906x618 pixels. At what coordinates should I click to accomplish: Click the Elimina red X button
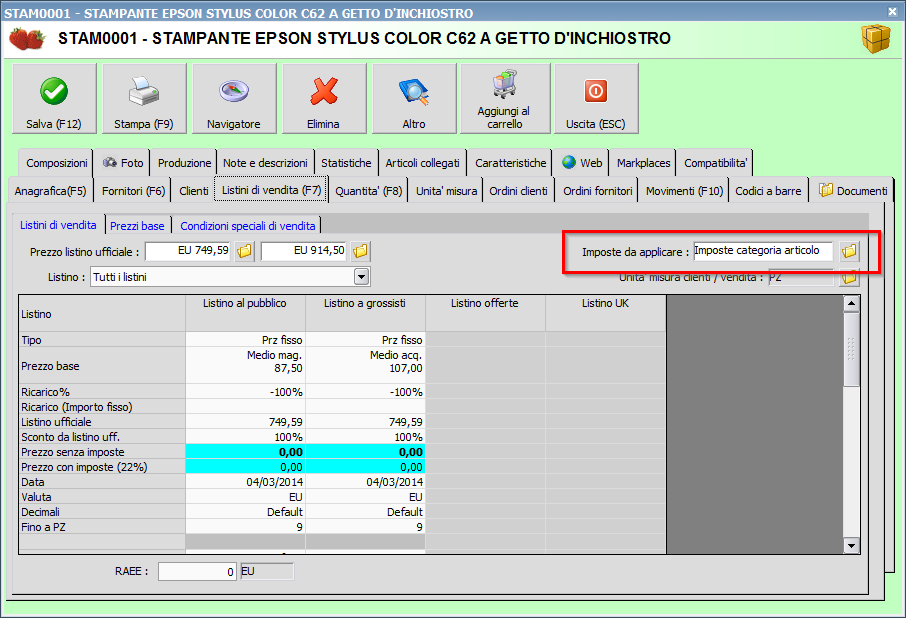click(324, 99)
